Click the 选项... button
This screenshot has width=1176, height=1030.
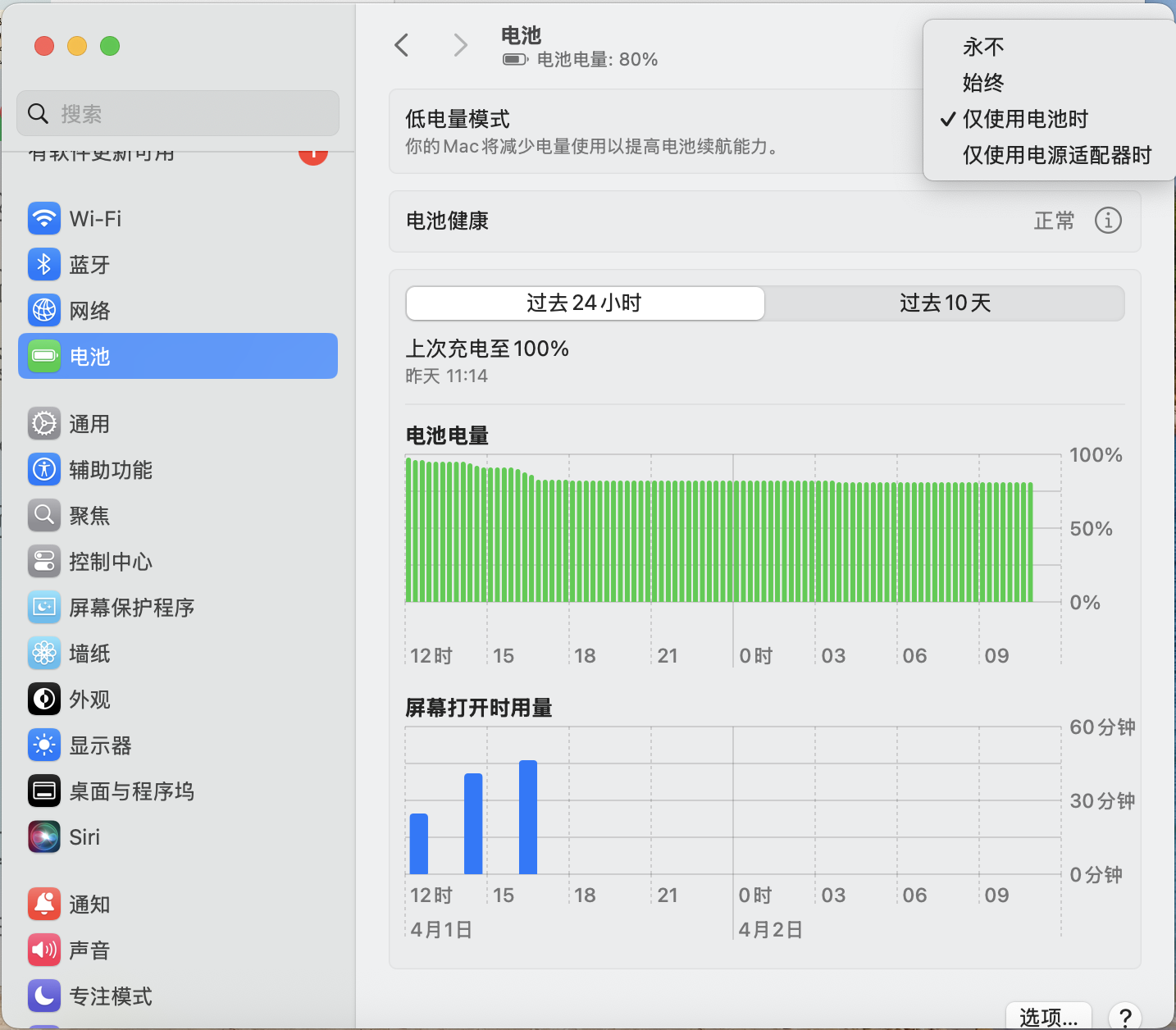[x=1048, y=1017]
